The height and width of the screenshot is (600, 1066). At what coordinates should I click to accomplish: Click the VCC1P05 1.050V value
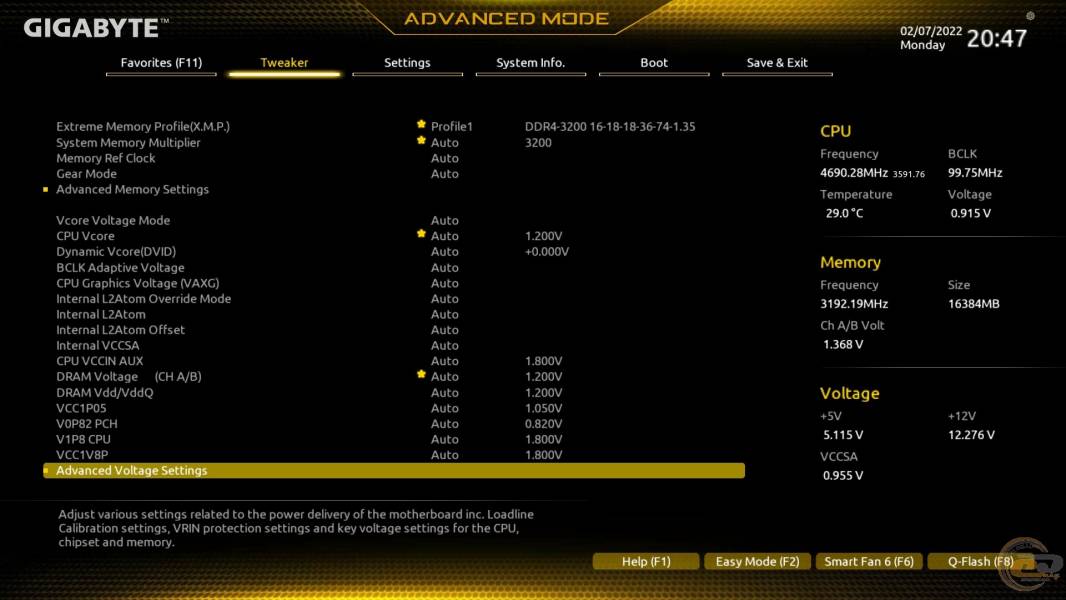[543, 408]
